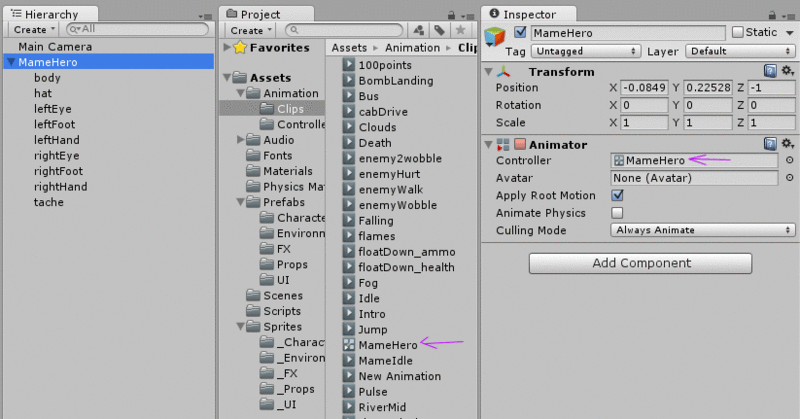The height and width of the screenshot is (419, 800).
Task: Click the Project search field
Action: pyautogui.click(x=344, y=30)
